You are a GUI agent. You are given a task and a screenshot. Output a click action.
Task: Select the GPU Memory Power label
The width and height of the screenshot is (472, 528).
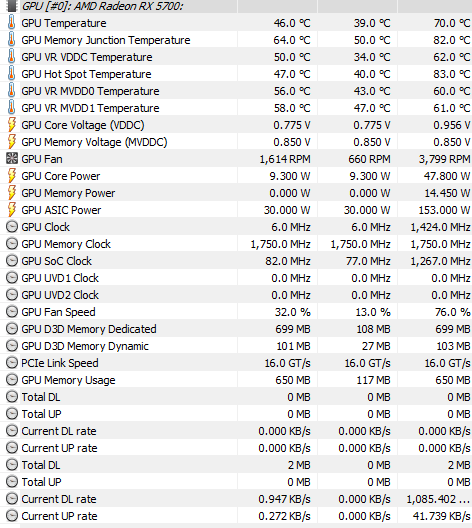click(68, 193)
